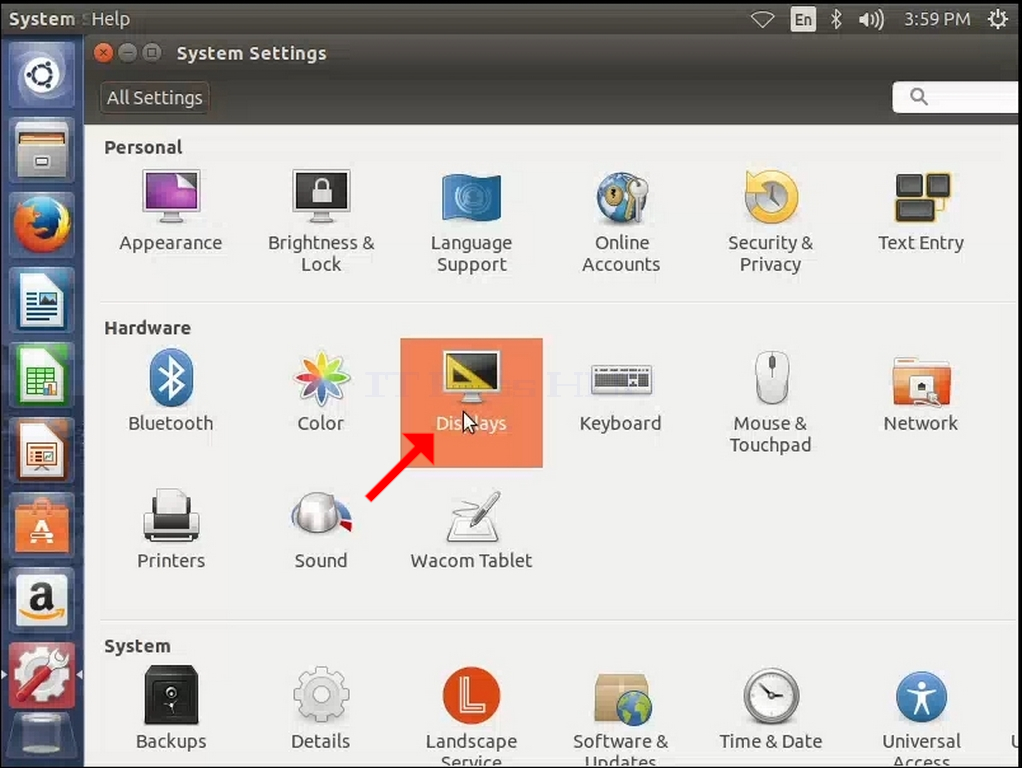1022x768 pixels.
Task: Open the System menu in top bar
Action: [41, 19]
